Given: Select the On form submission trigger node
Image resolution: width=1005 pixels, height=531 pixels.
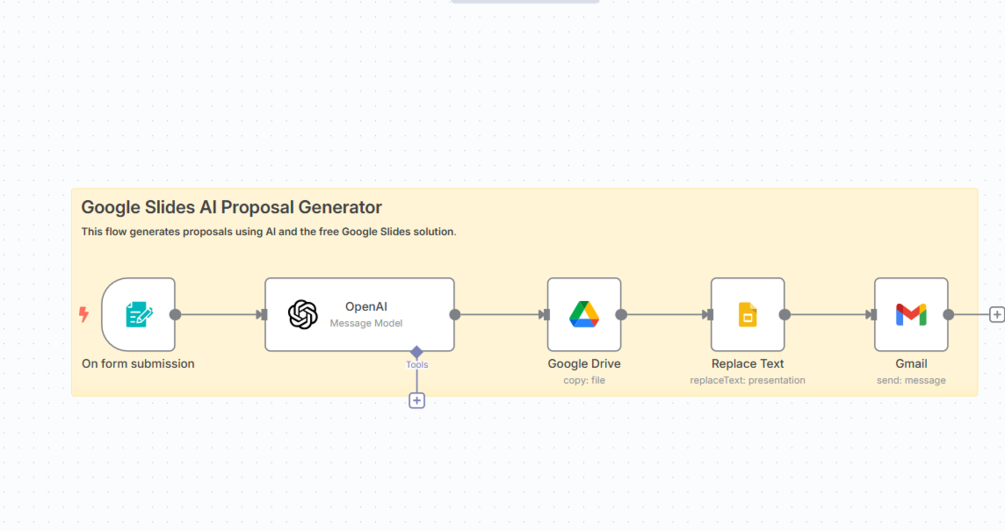Looking at the screenshot, I should 138,314.
